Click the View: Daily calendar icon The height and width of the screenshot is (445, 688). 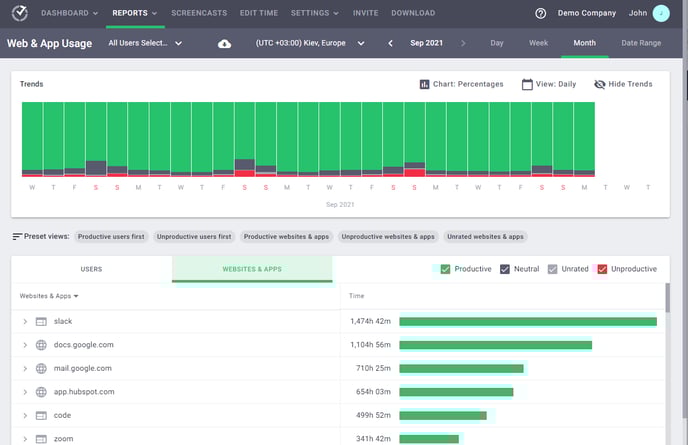click(x=527, y=84)
